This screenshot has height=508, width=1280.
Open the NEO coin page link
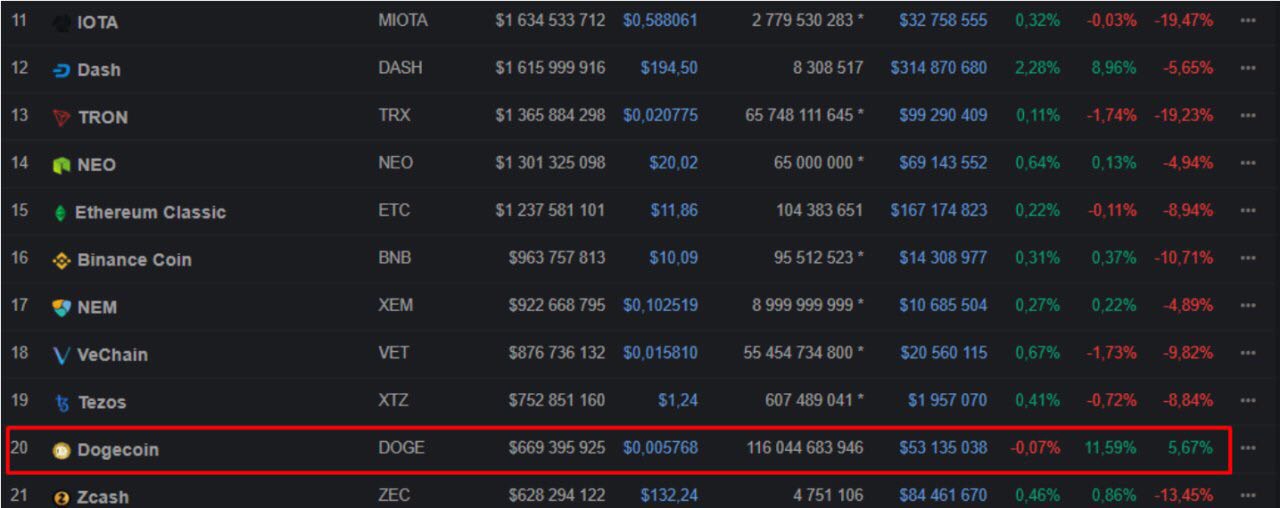(97, 165)
